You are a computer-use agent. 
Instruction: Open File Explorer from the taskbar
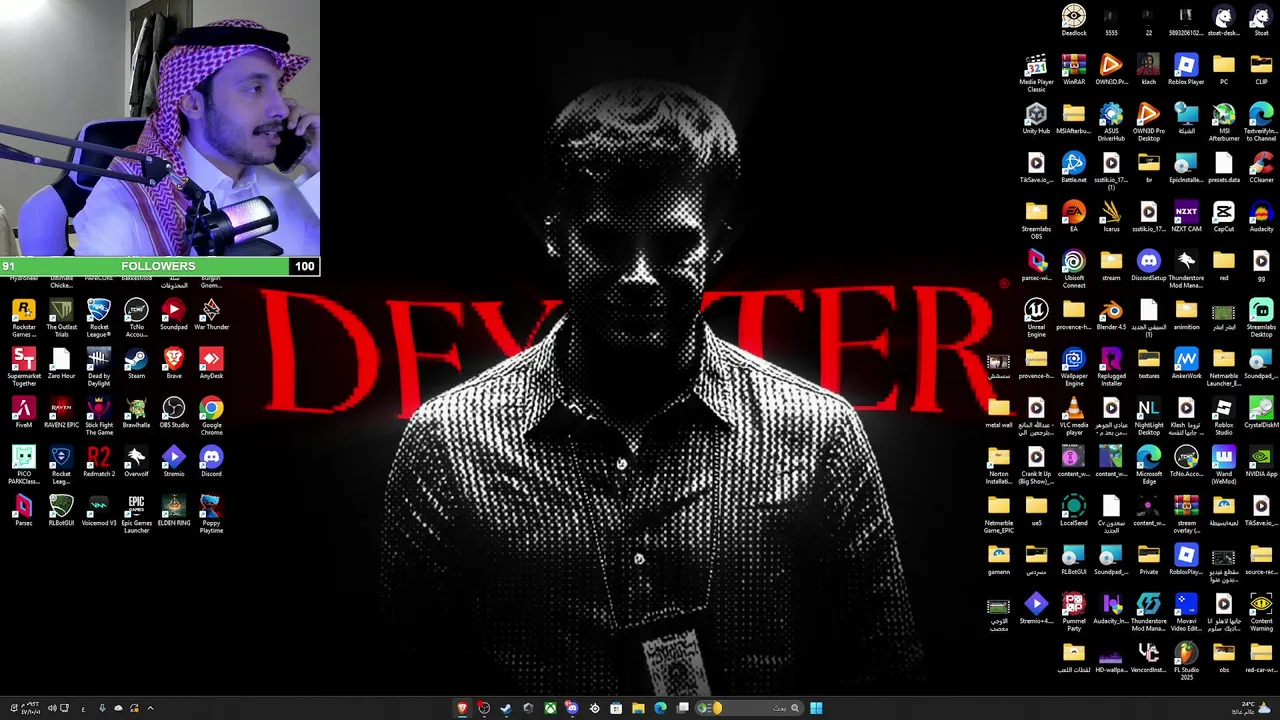point(638,708)
